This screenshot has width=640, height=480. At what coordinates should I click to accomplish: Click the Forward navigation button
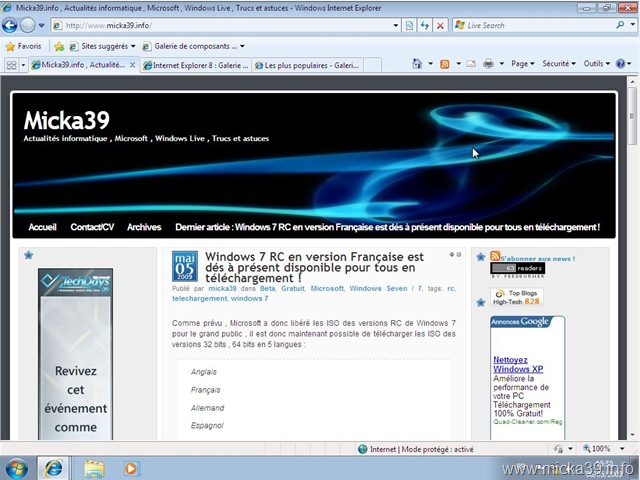click(x=27, y=25)
